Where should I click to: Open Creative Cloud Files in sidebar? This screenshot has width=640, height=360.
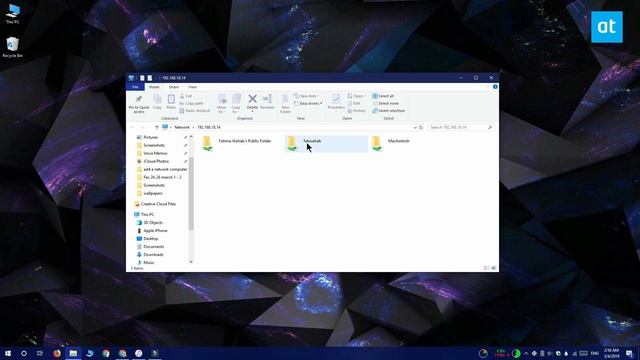click(158, 204)
